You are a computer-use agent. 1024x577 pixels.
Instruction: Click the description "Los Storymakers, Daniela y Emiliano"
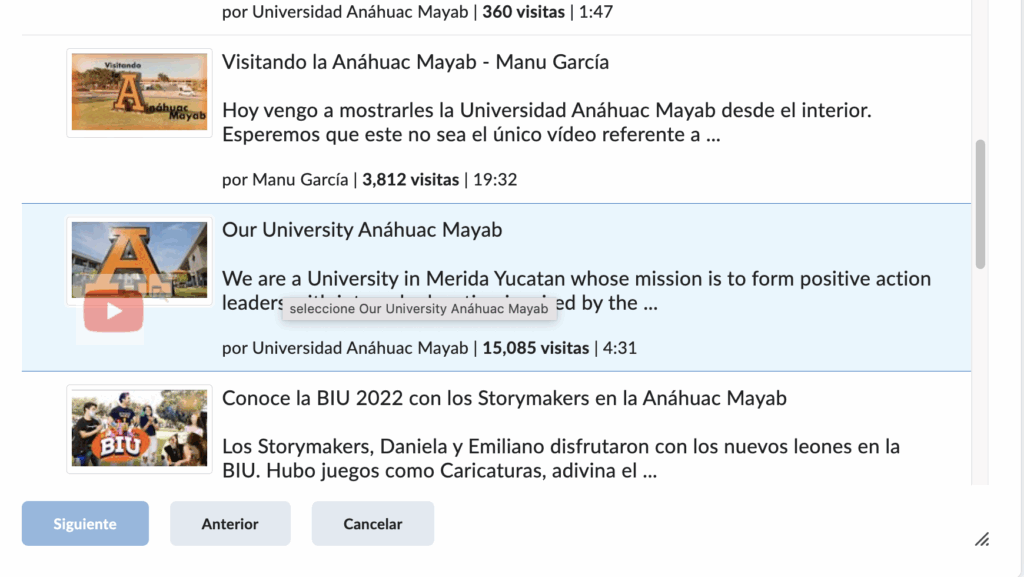pyautogui.click(x=560, y=458)
